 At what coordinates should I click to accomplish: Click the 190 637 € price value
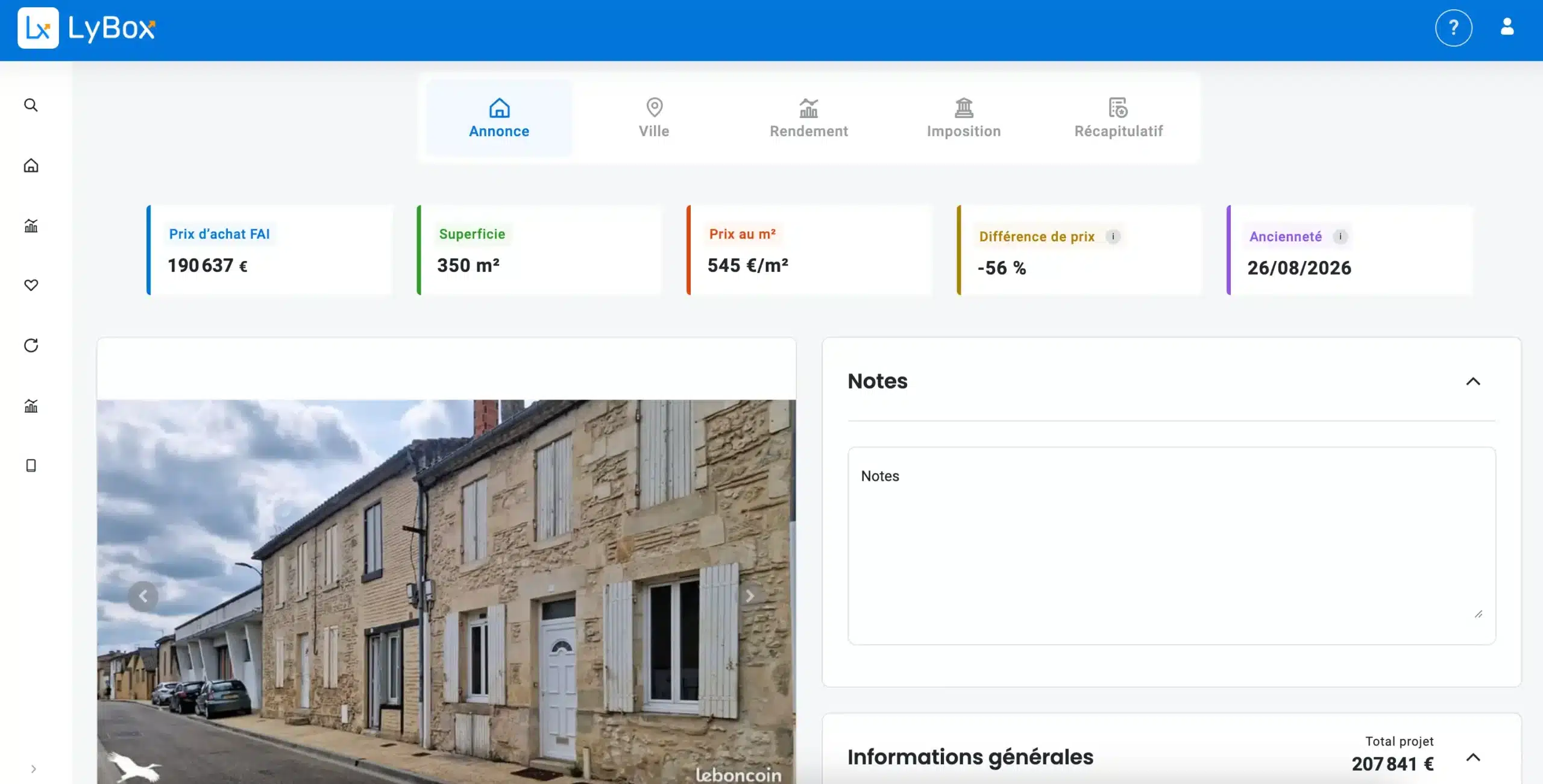(x=207, y=266)
